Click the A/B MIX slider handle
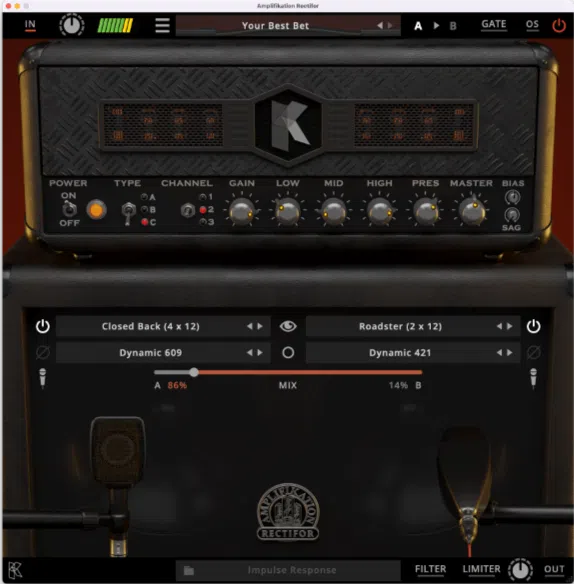Screen dimensions: 574x584 click(x=194, y=372)
